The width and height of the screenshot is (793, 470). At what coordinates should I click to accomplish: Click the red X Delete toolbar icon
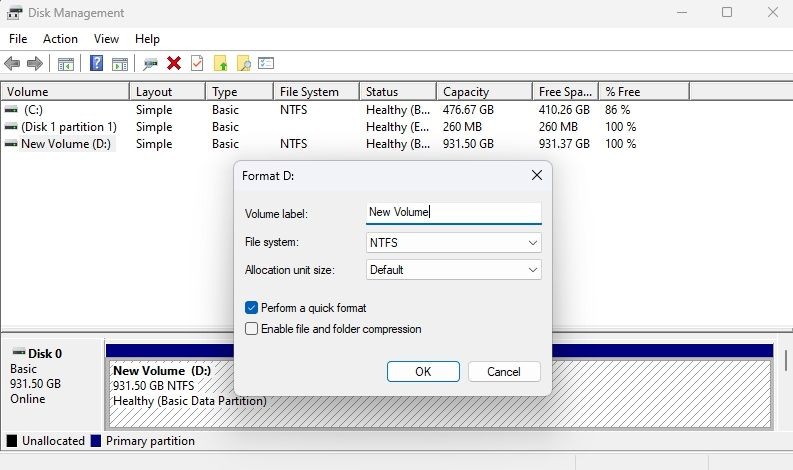point(173,63)
